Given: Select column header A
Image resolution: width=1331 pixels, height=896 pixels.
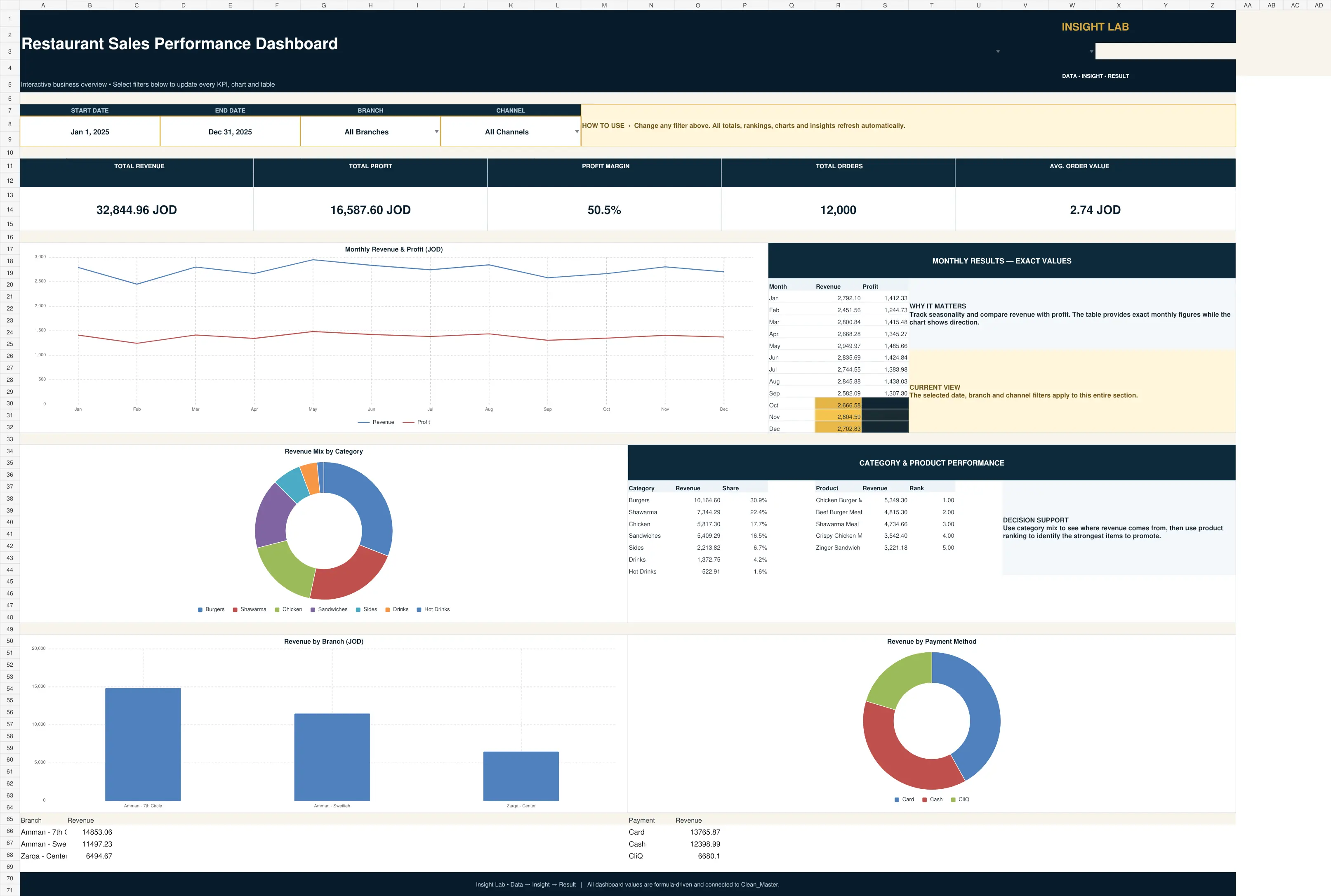Looking at the screenshot, I should tap(43, 5).
